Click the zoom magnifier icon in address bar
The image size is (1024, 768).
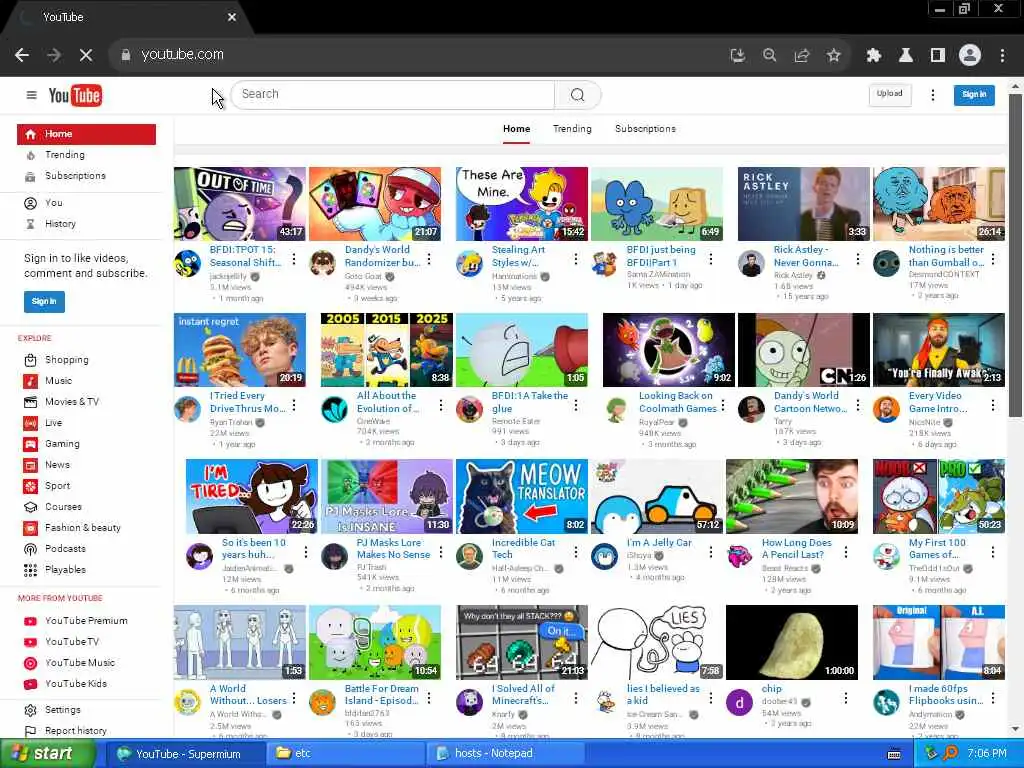point(770,56)
